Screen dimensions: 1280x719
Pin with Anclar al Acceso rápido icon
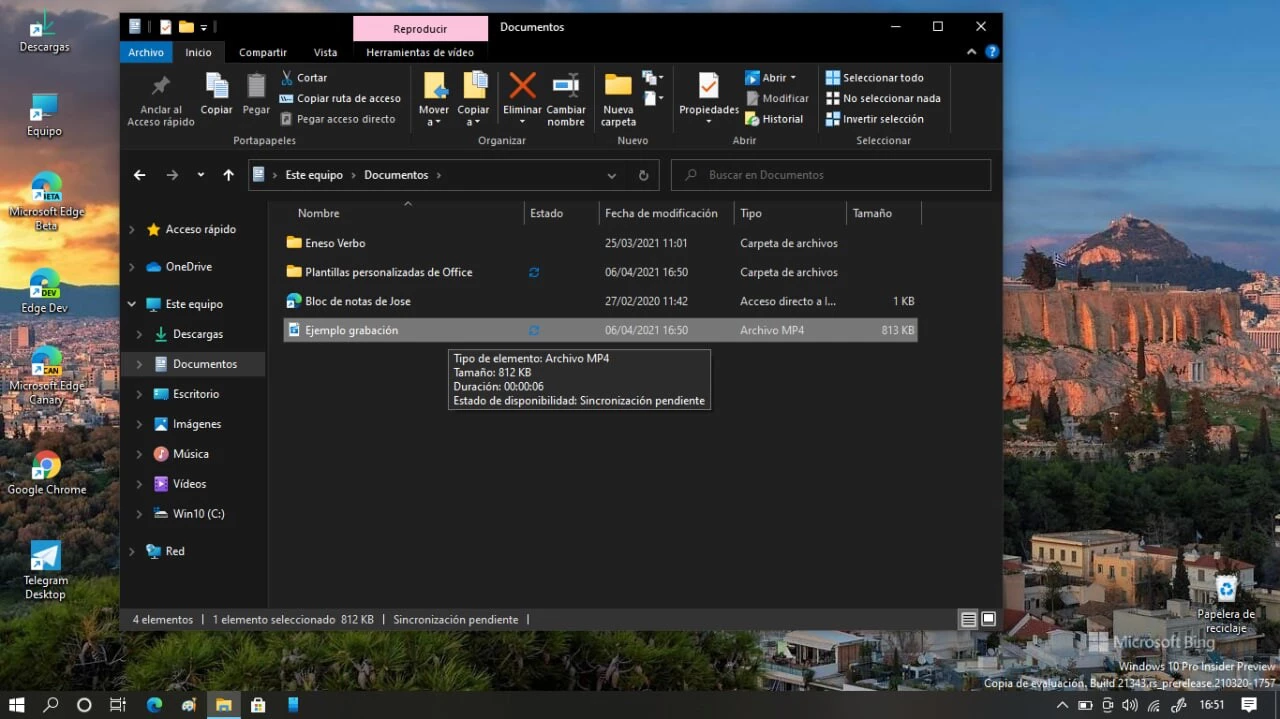coord(160,87)
